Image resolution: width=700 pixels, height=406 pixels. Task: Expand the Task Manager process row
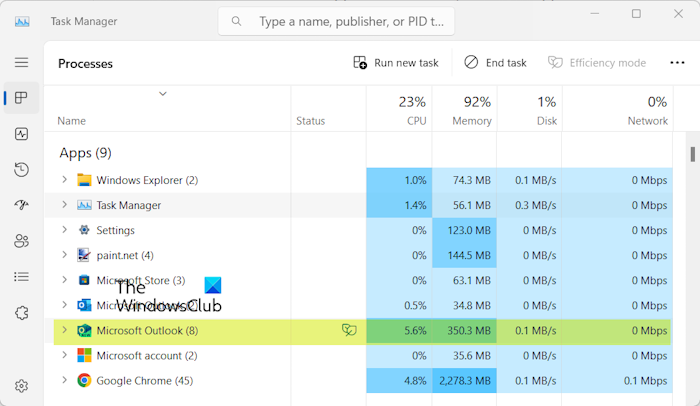point(64,205)
